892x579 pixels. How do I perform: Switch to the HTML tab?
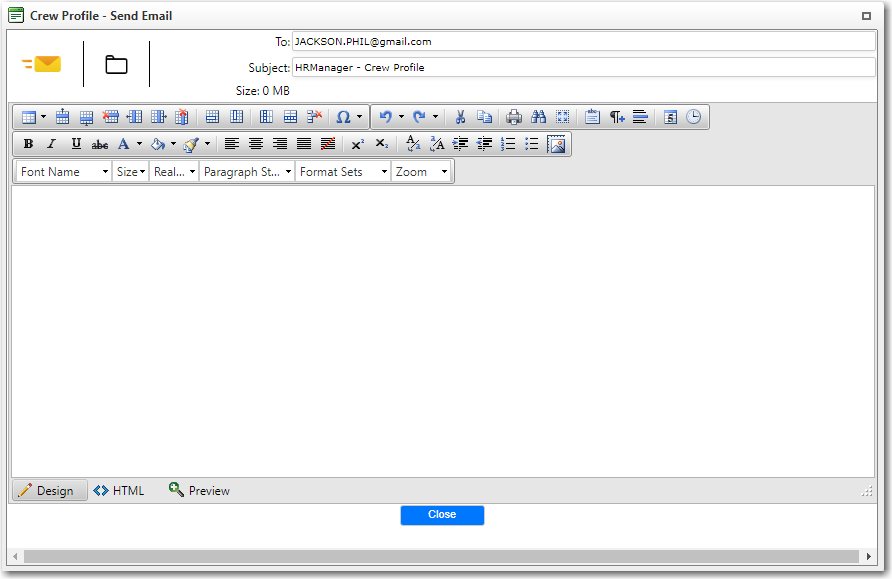coord(119,491)
